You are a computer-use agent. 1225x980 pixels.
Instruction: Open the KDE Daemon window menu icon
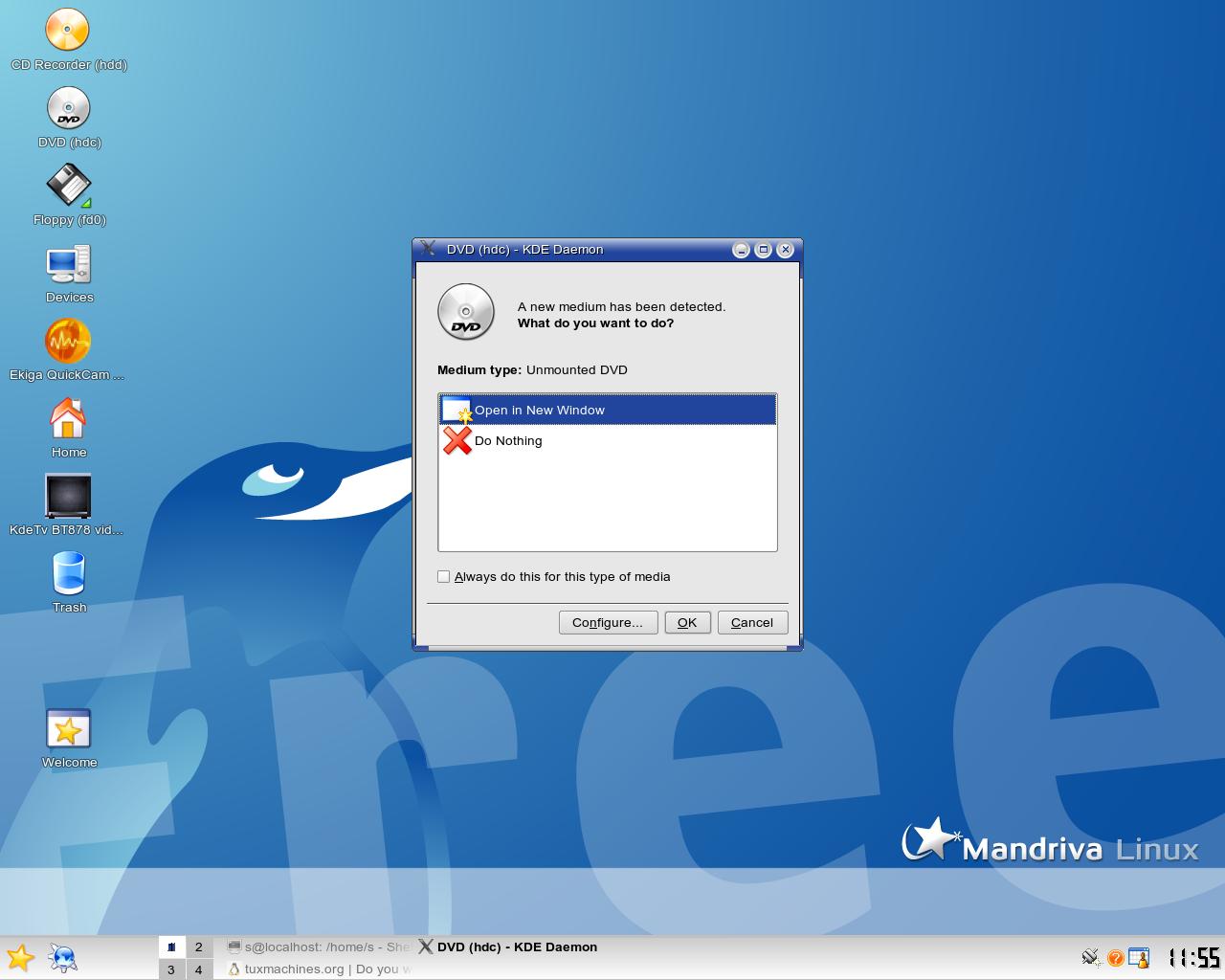[x=428, y=249]
